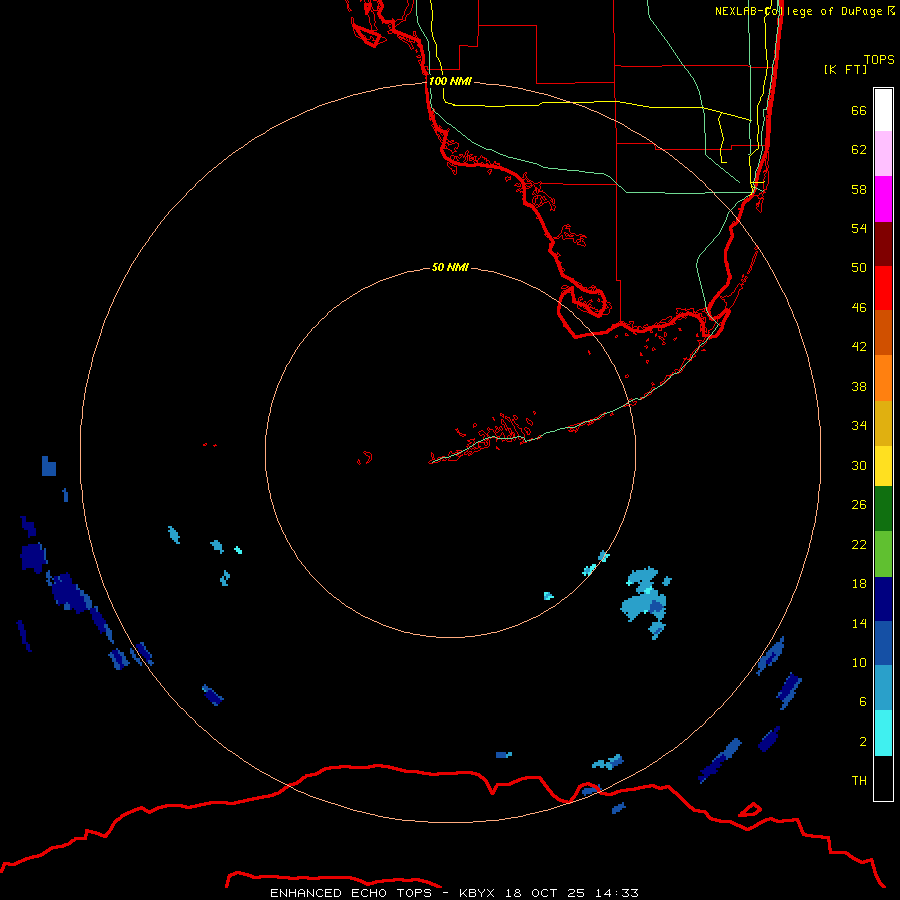Click the 54 legend value

coord(859,228)
